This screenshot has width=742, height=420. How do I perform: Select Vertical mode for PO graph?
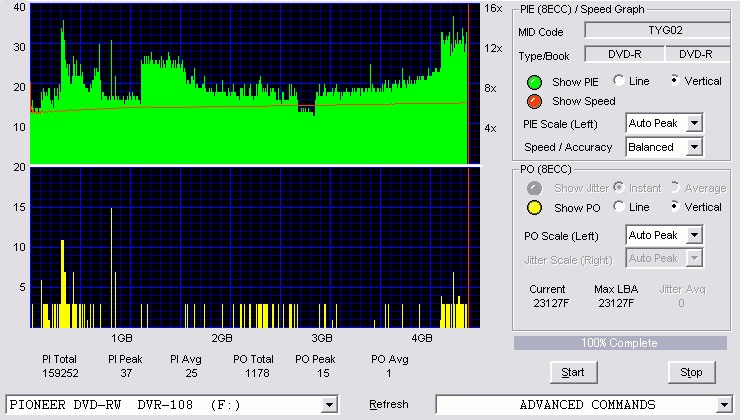click(x=674, y=206)
